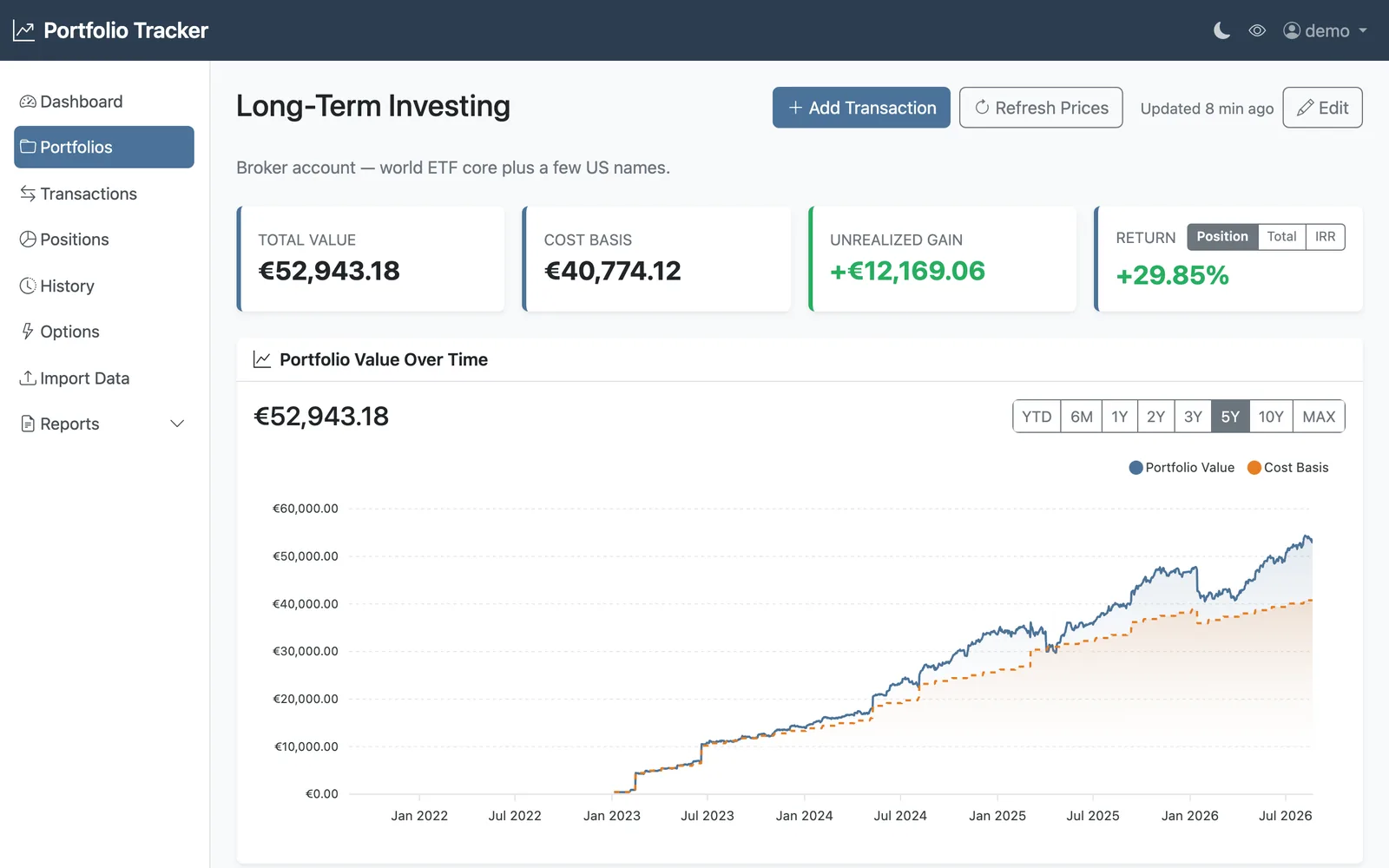Set chart range to MAX
Image resolution: width=1389 pixels, height=868 pixels.
(1319, 417)
